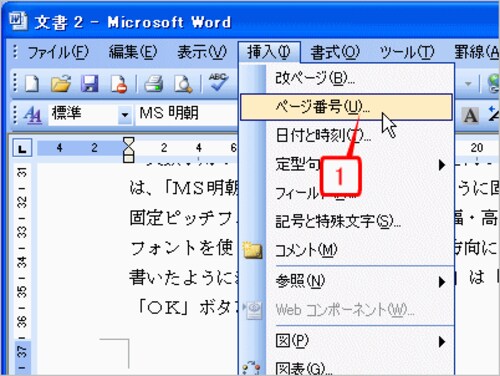The image size is (500, 376).
Task: Expand the 参照(N) submenu arrow
Action: coord(442,282)
